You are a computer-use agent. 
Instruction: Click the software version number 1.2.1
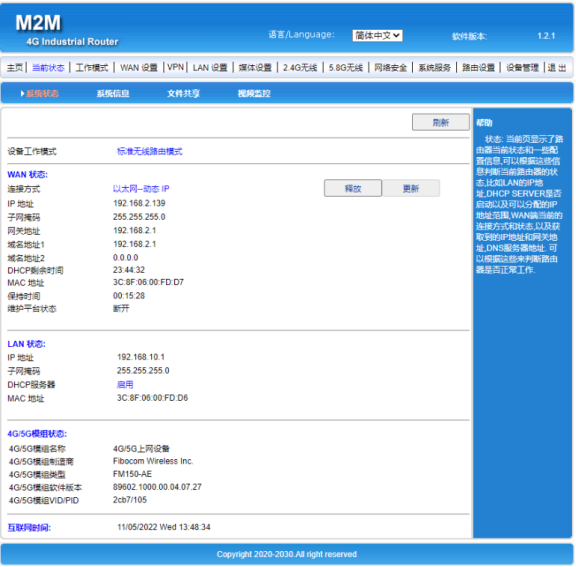[x=546, y=36]
